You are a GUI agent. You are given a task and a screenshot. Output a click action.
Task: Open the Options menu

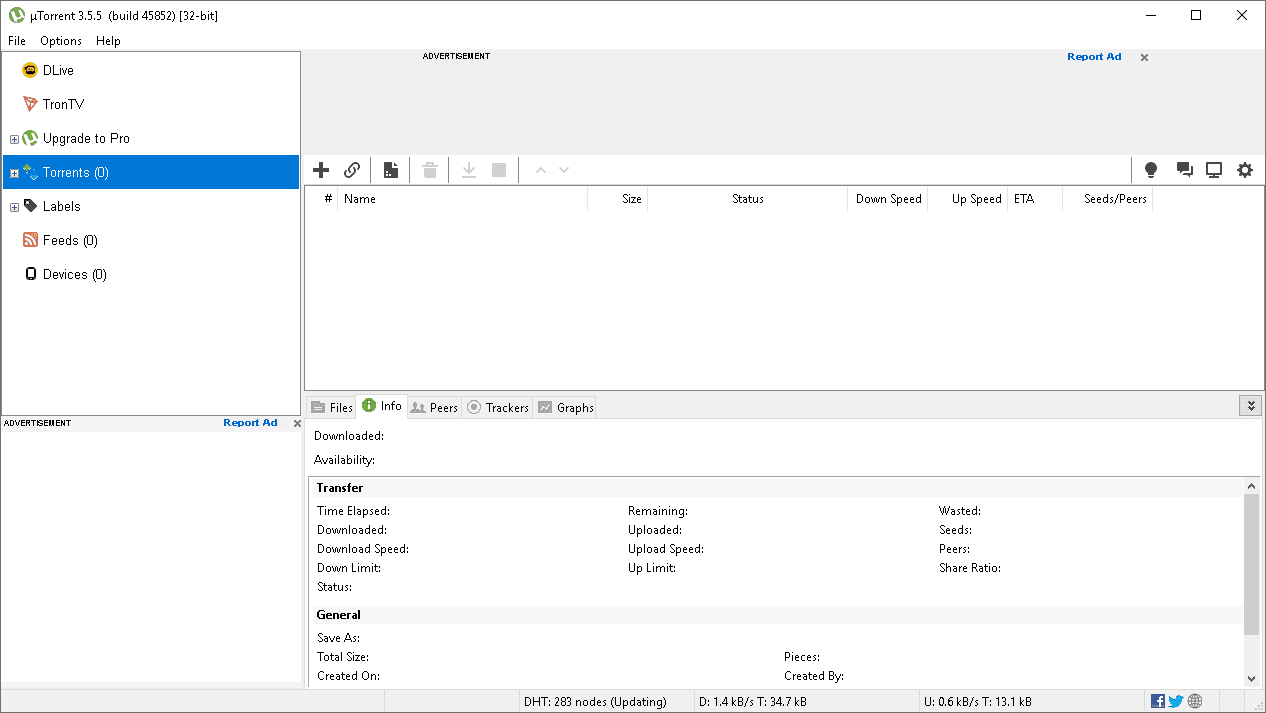(x=61, y=41)
